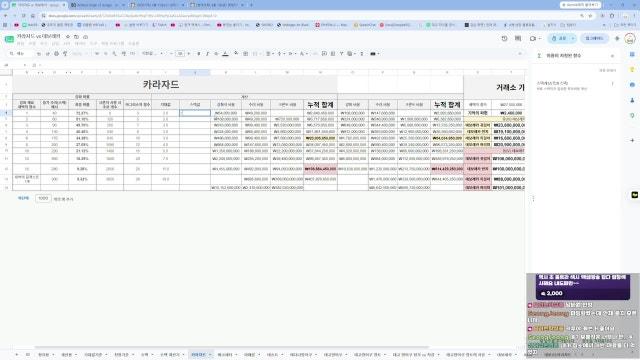
Task: Open the borders tool icon
Action: 245,54
